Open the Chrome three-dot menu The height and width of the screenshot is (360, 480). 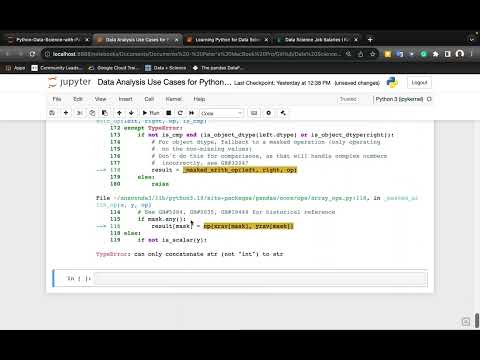[472, 54]
